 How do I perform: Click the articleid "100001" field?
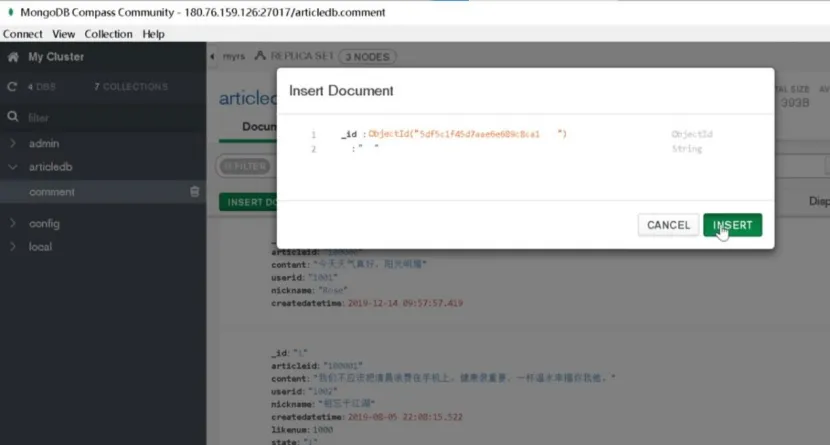point(317,366)
